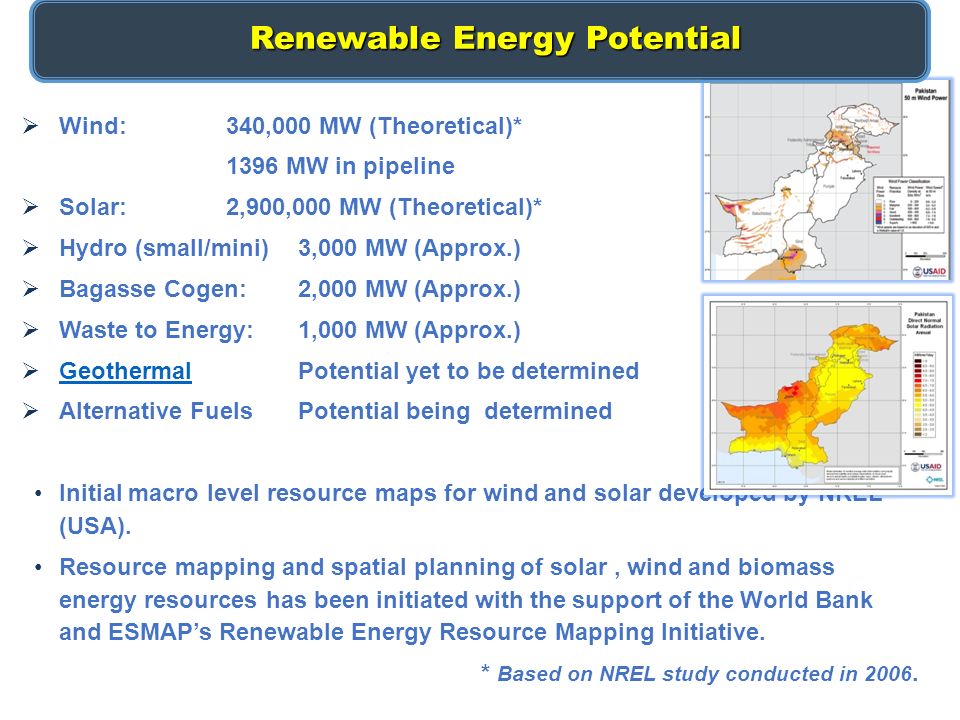
Task: Click the 'Renewable Energy Potential' title banner
Action: 480,40
